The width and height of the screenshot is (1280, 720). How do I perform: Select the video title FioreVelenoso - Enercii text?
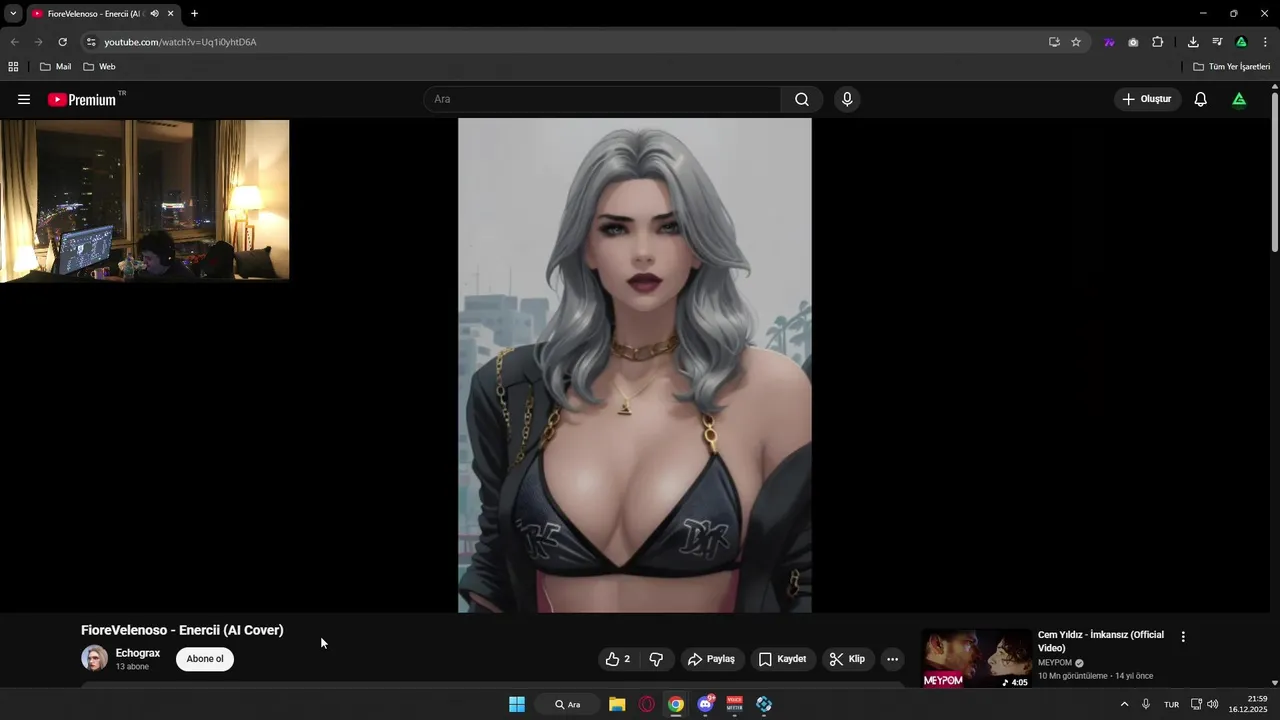[182, 630]
